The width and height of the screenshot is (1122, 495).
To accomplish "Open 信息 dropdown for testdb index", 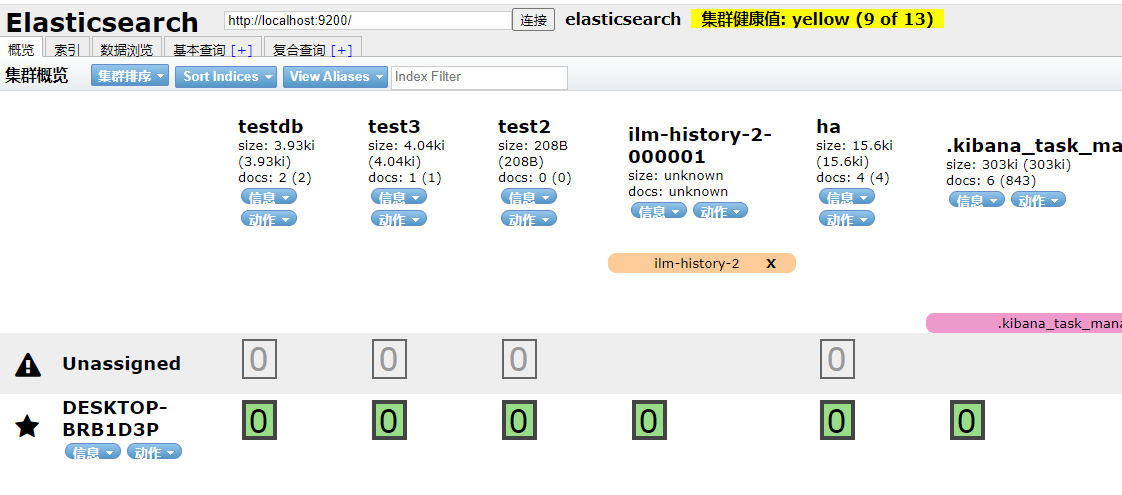I will 268,197.
